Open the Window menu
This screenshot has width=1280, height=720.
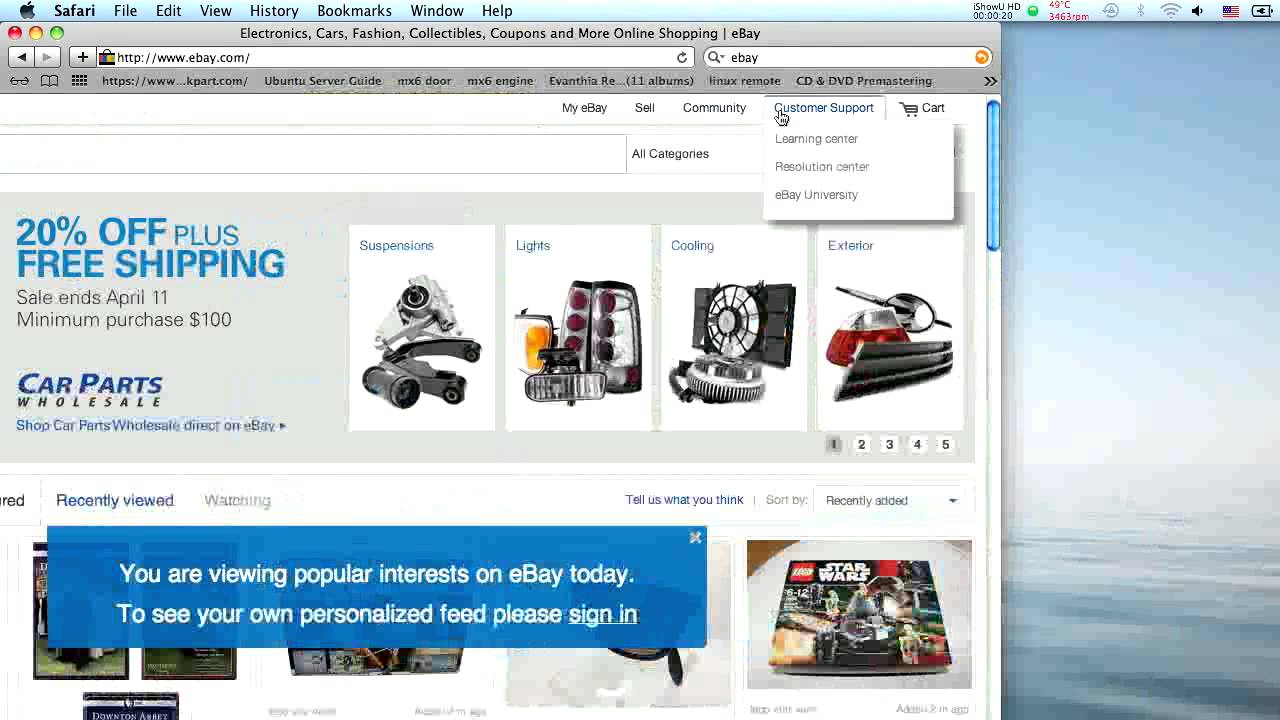(437, 11)
